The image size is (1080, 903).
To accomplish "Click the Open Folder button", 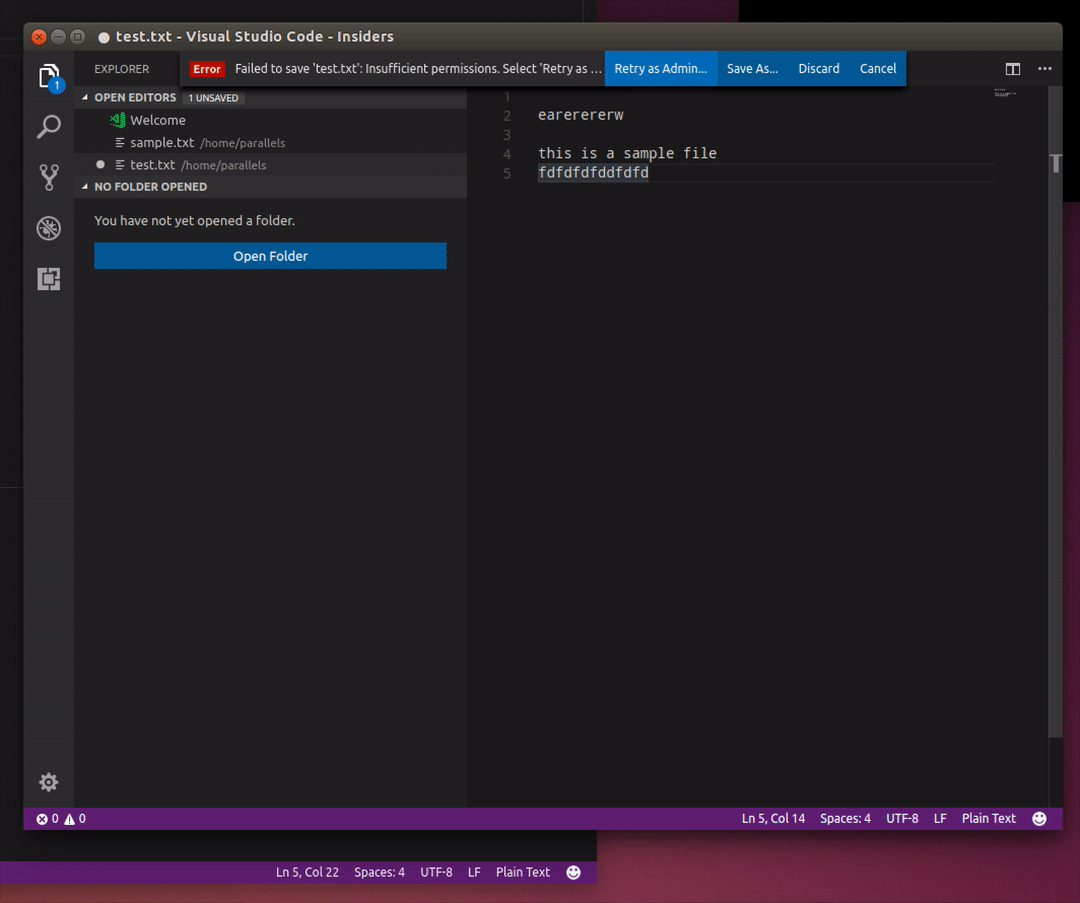I will pos(270,256).
